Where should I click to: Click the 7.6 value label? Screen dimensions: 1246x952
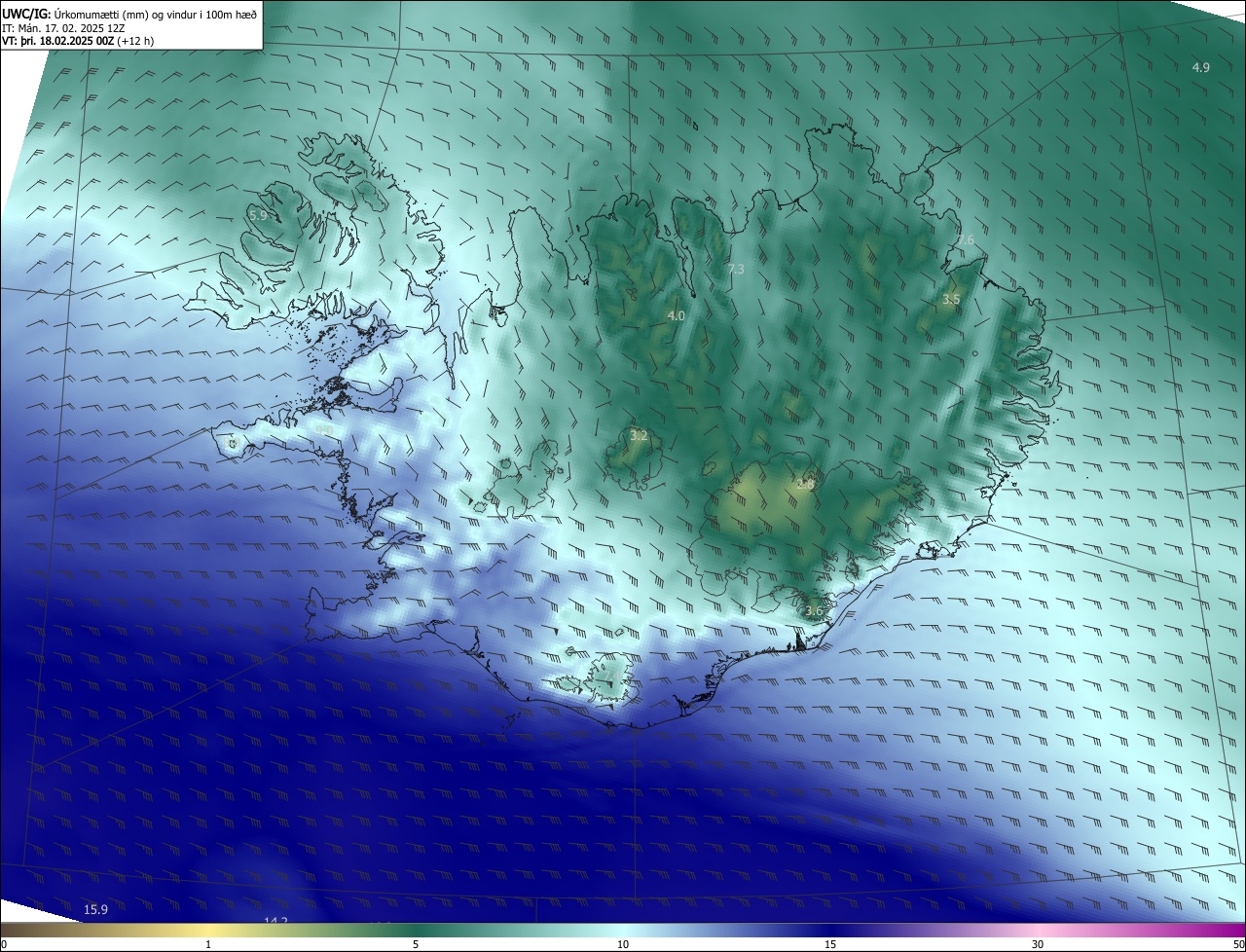pos(965,240)
